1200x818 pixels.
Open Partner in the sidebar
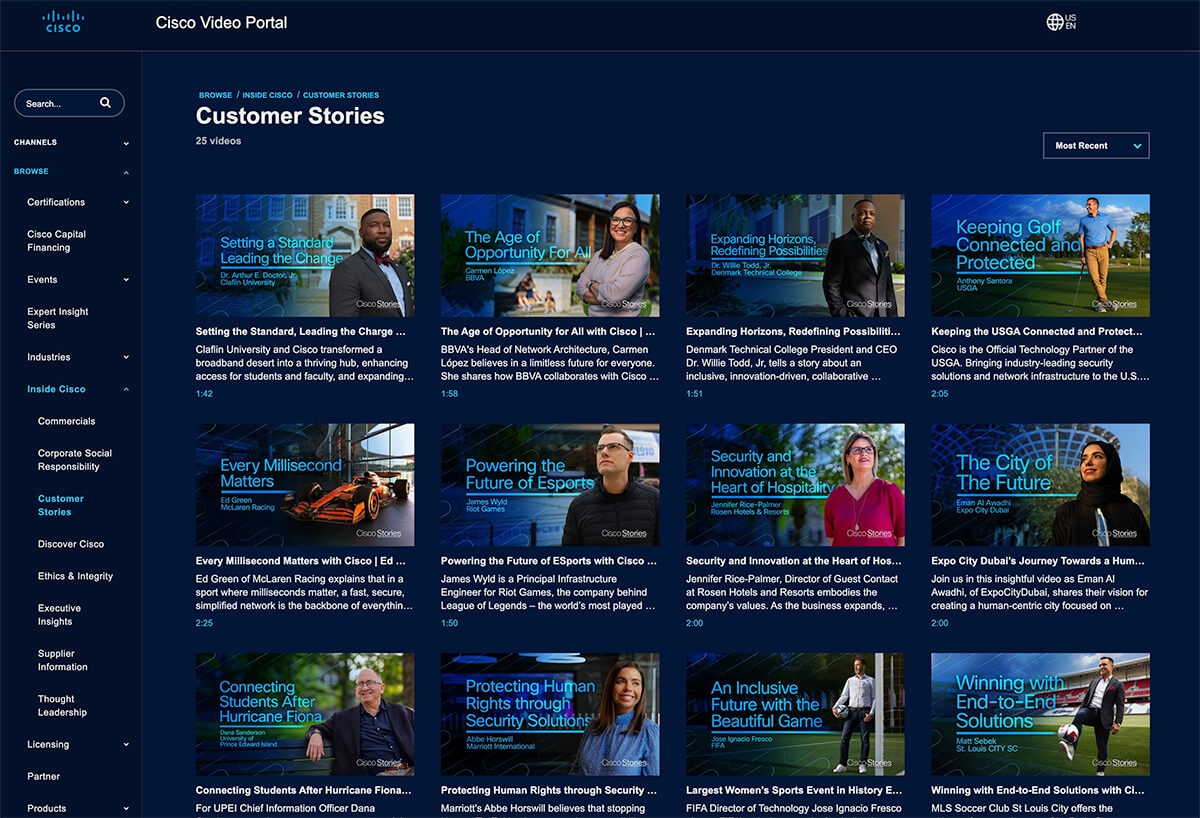(x=44, y=776)
